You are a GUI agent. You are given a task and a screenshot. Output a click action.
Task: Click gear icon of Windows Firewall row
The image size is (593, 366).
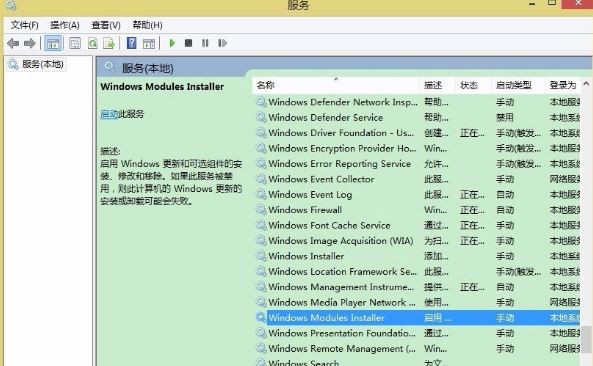click(261, 210)
